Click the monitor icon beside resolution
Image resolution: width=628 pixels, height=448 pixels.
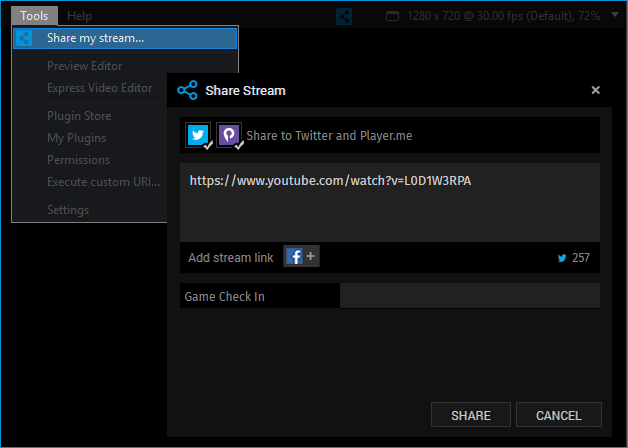(x=392, y=16)
